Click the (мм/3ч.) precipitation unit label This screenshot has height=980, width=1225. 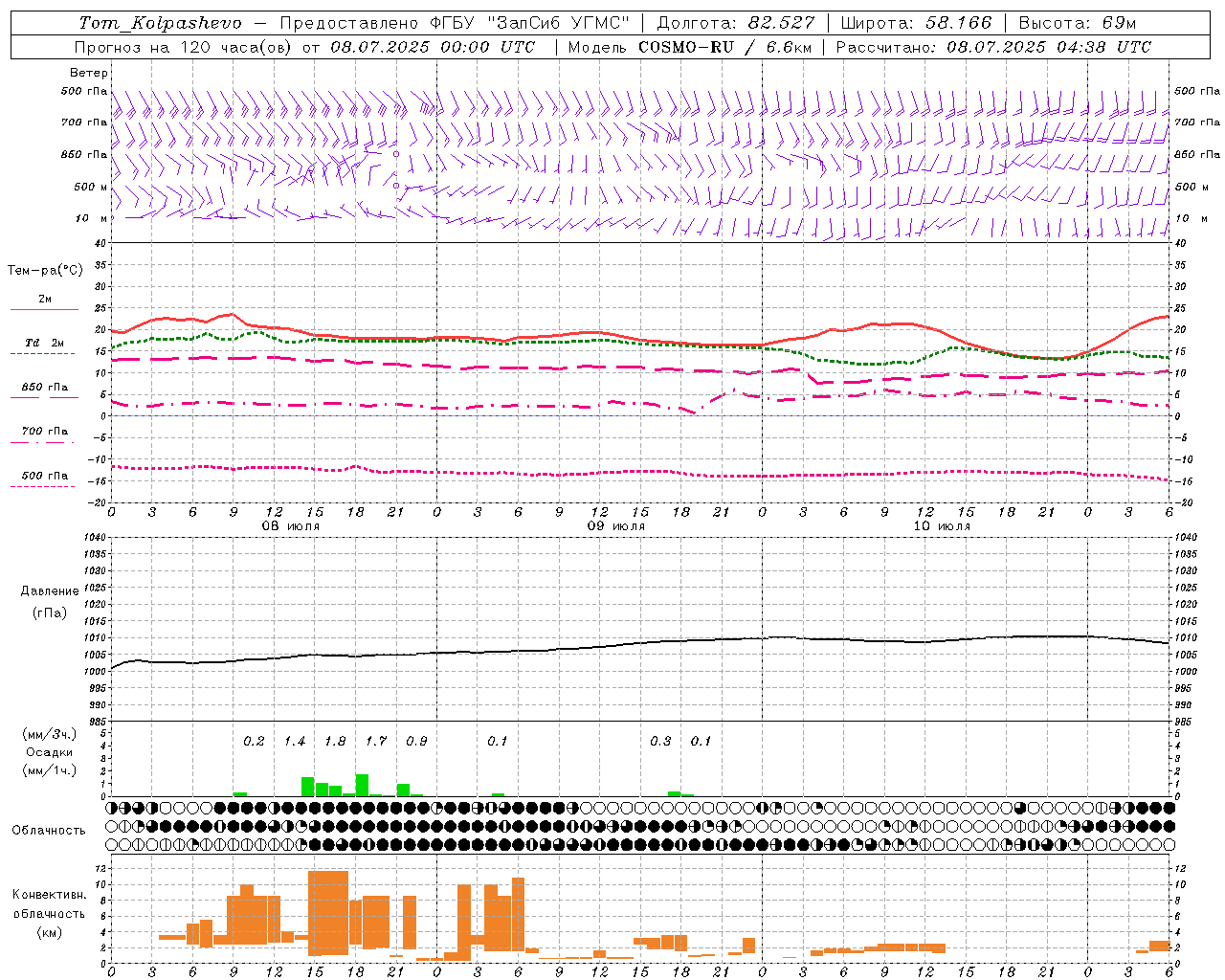[x=50, y=734]
